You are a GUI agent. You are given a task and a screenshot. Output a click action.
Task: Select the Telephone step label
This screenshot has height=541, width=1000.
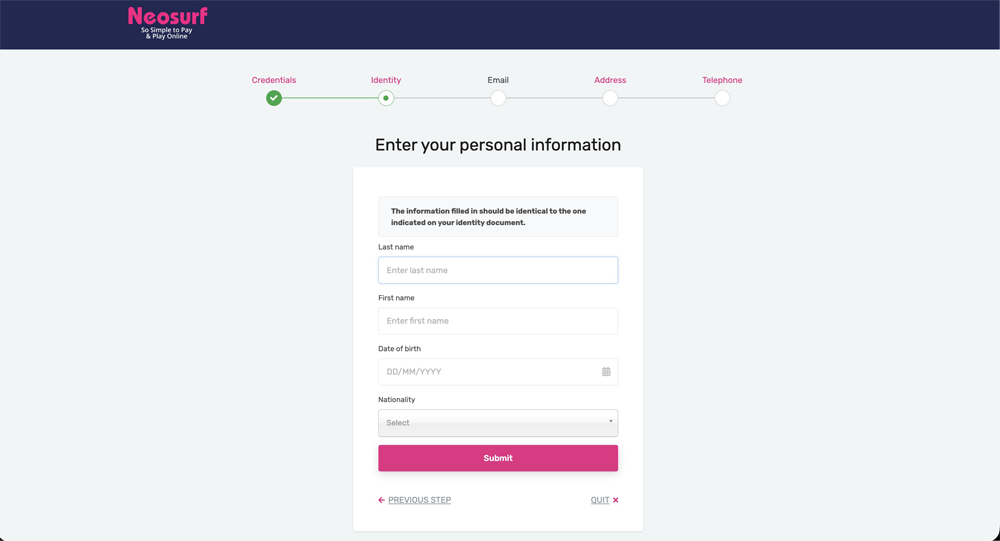(x=722, y=80)
